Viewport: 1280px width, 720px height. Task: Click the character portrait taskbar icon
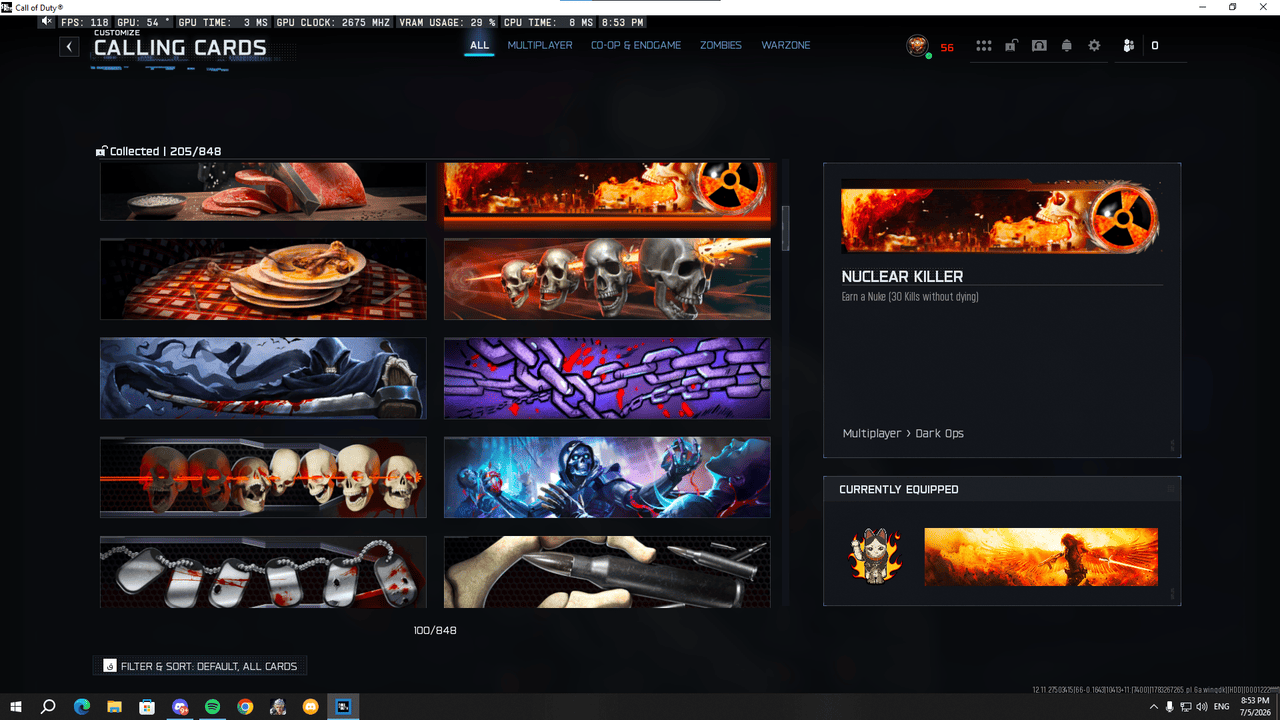click(x=278, y=707)
